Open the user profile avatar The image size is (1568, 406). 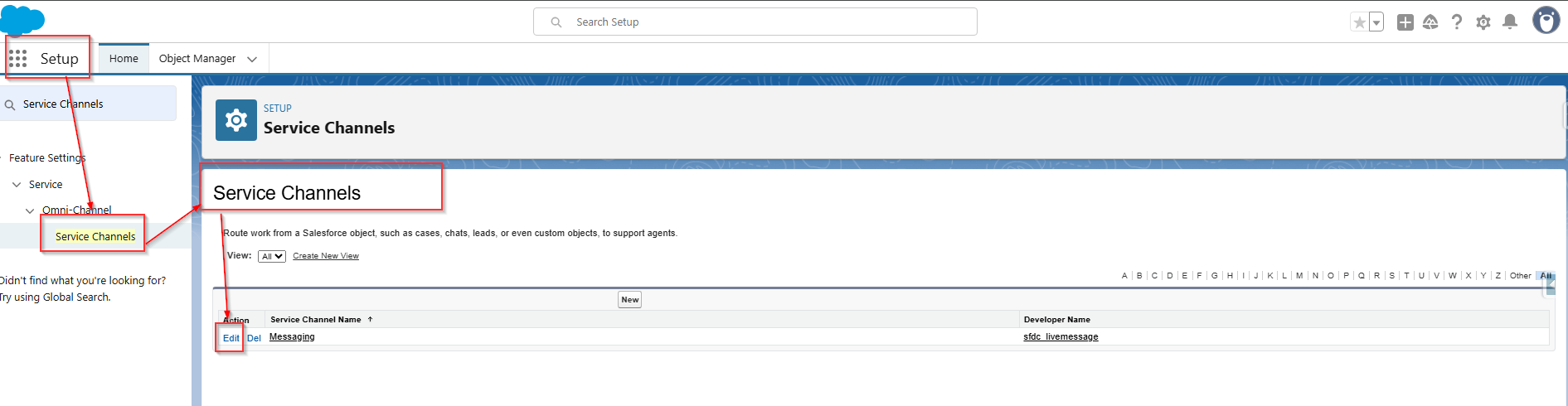pos(1546,21)
